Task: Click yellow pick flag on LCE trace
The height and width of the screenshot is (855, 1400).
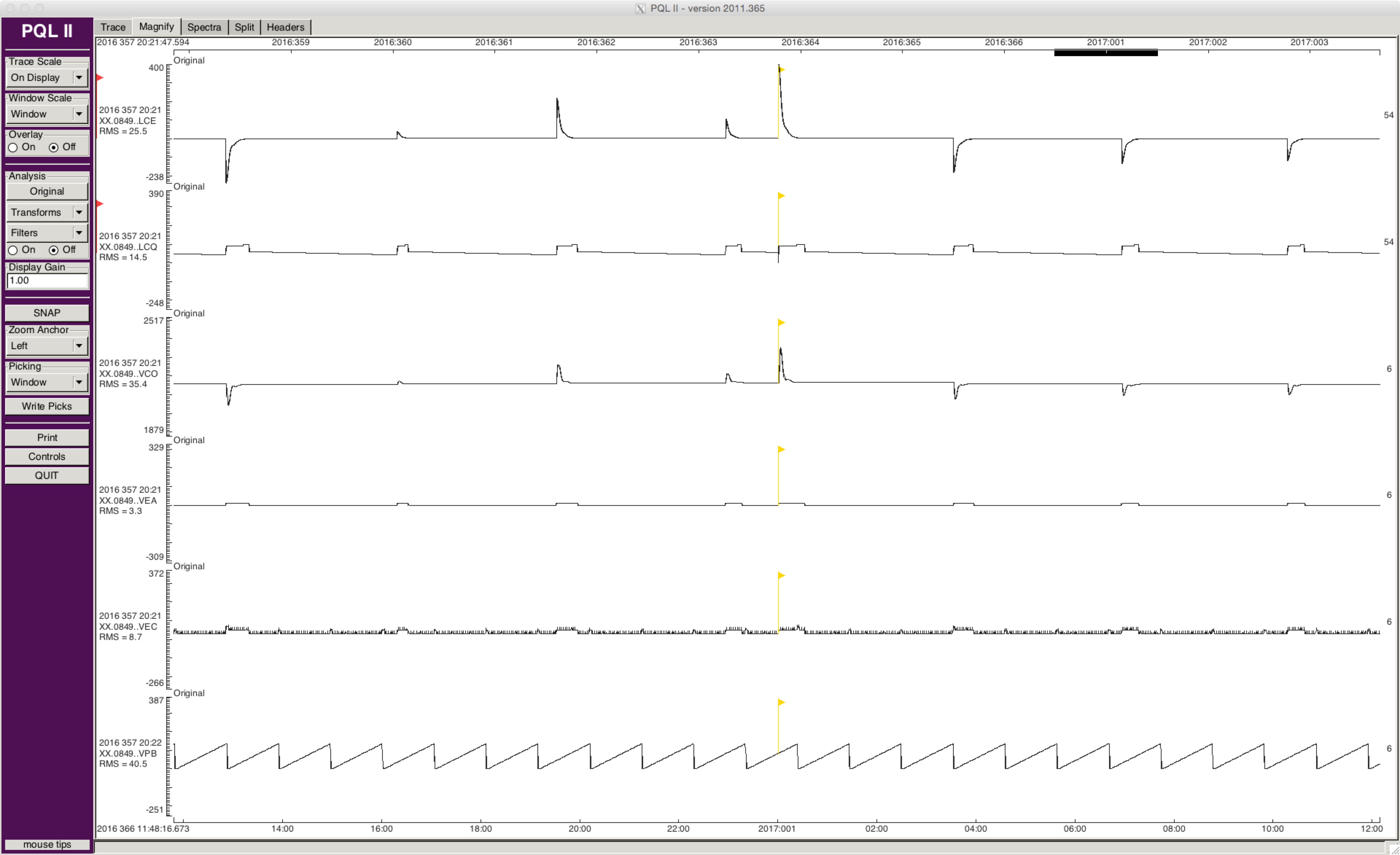Action: (x=782, y=69)
